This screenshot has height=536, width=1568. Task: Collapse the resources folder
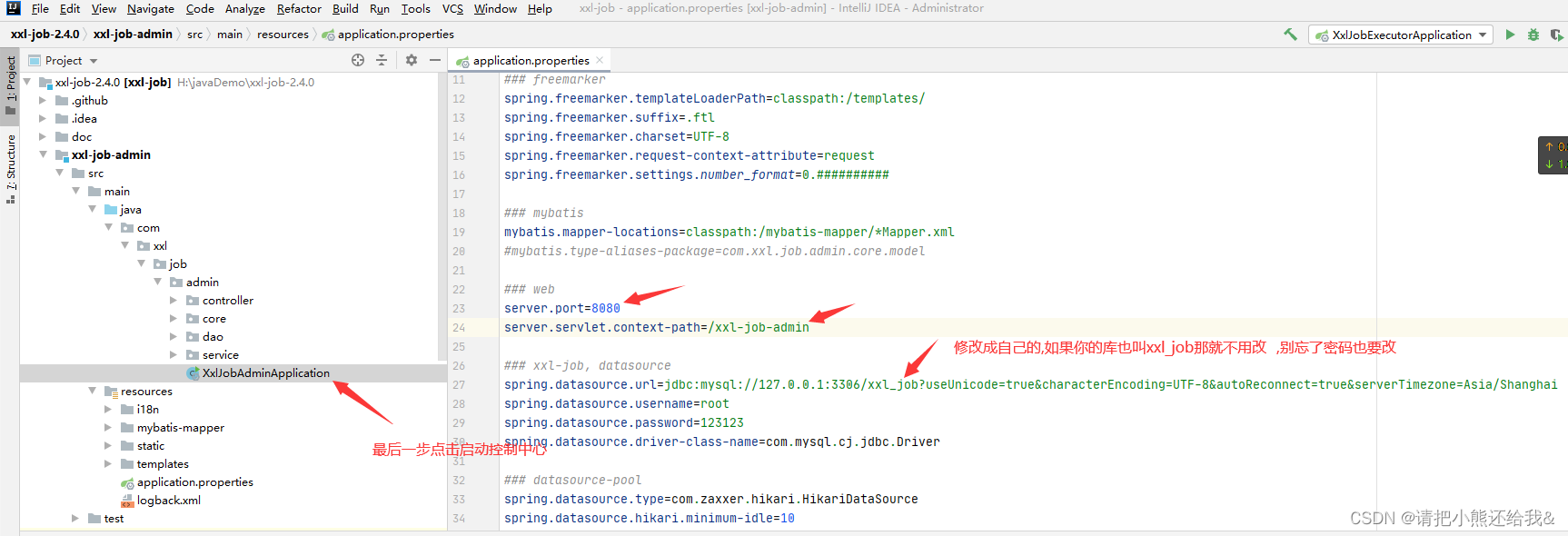coord(92,391)
